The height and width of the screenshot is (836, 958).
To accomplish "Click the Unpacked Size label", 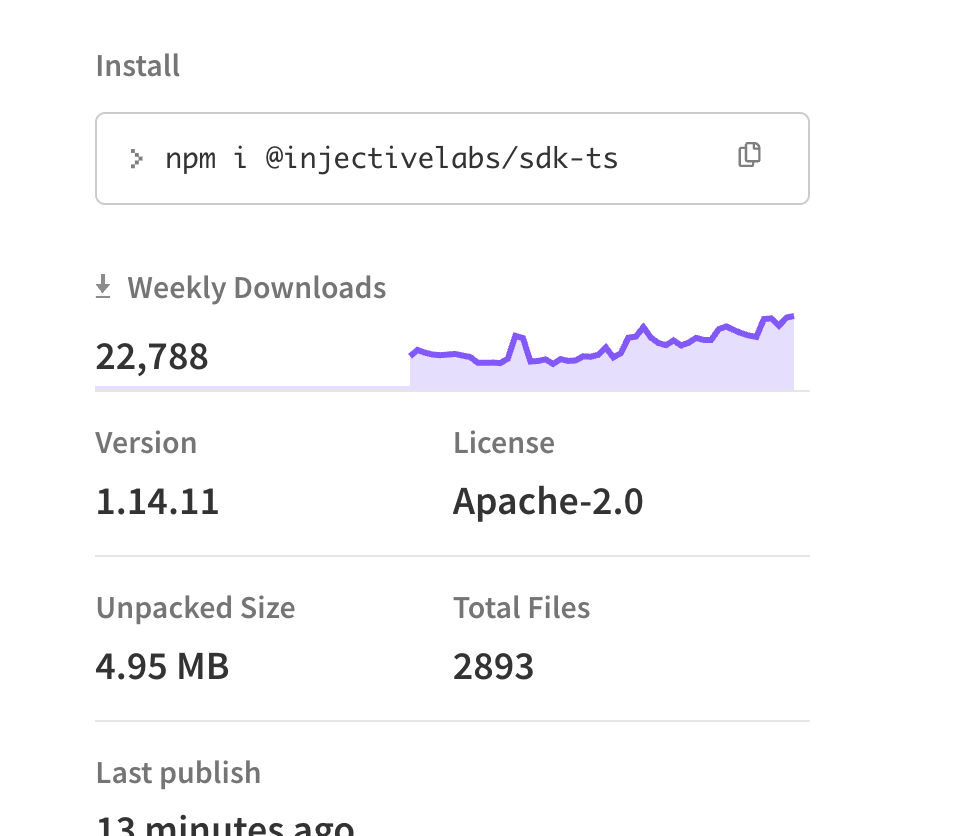I will [196, 608].
